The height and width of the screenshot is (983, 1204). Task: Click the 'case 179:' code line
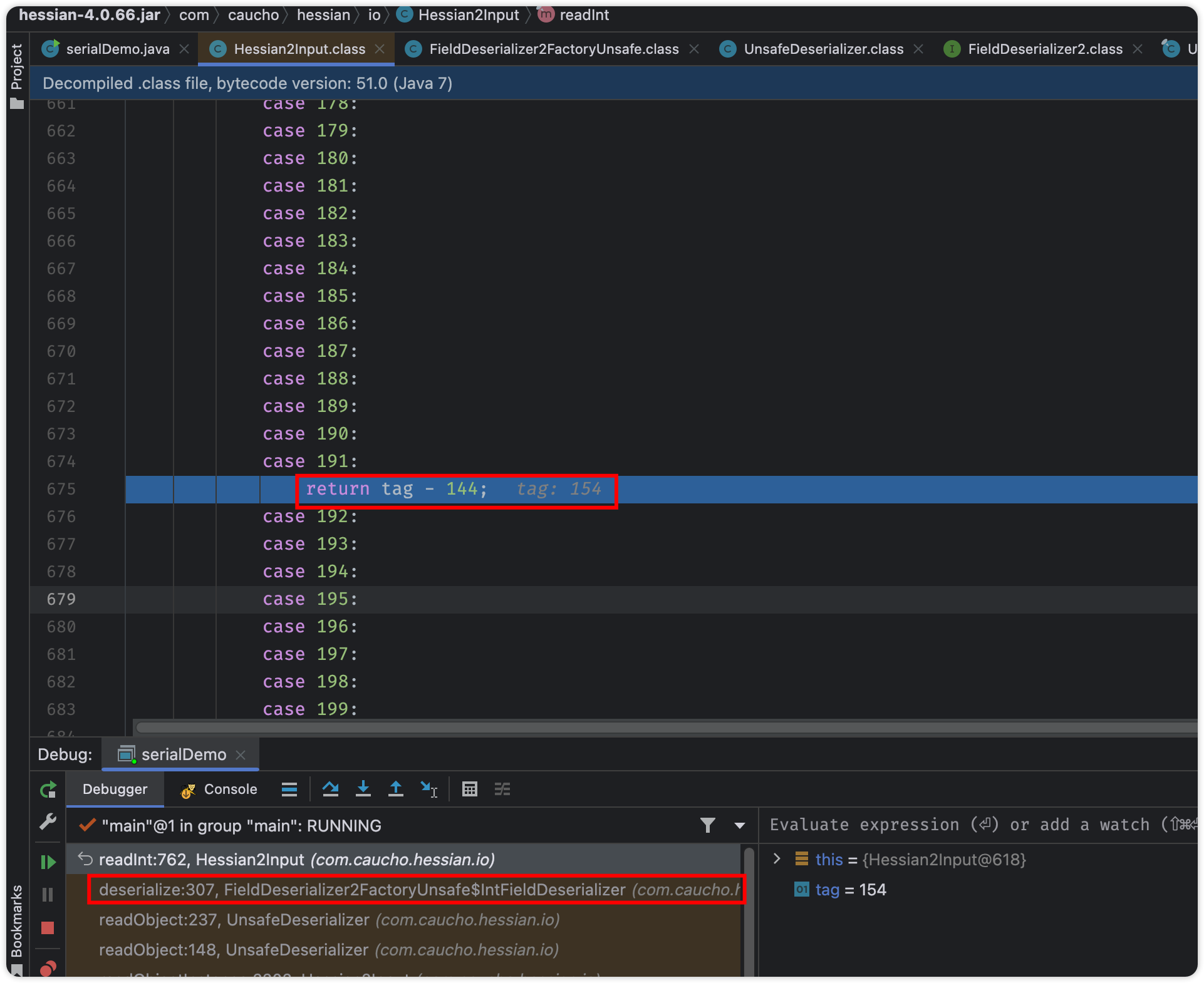(309, 131)
